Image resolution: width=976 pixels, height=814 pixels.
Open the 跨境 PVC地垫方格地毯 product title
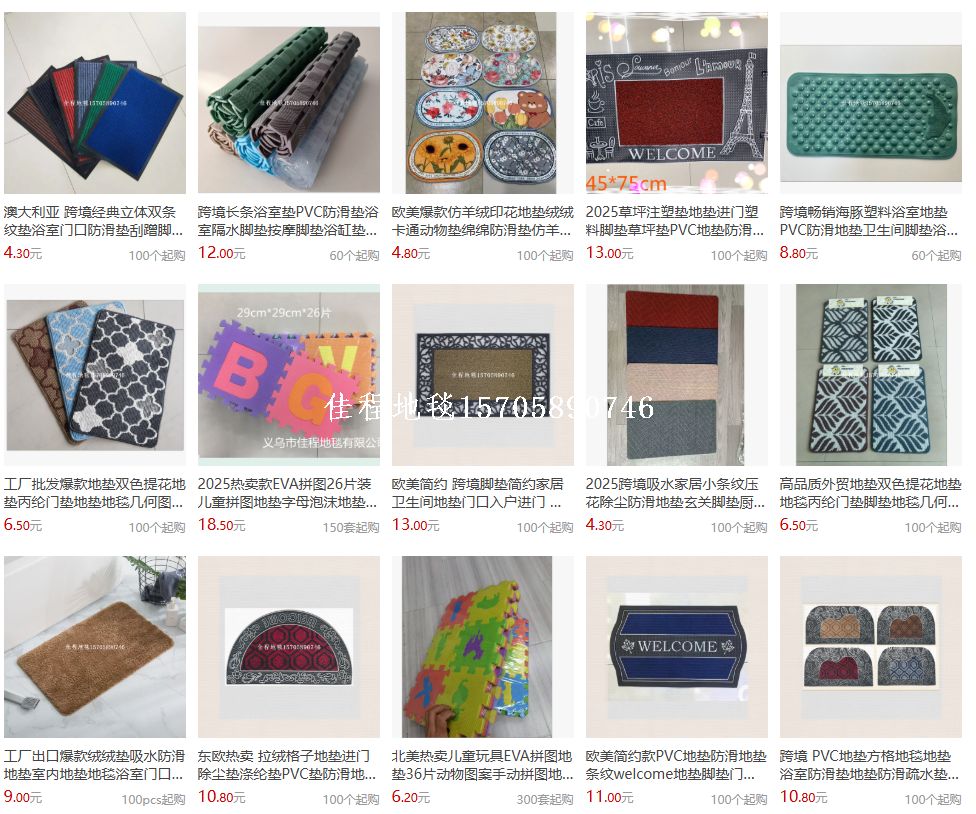(x=870, y=765)
